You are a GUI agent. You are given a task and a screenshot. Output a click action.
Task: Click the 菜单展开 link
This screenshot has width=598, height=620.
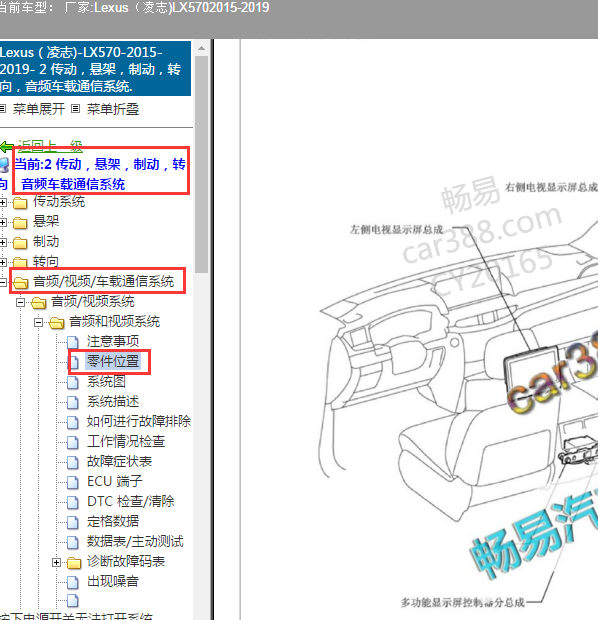(x=39, y=109)
